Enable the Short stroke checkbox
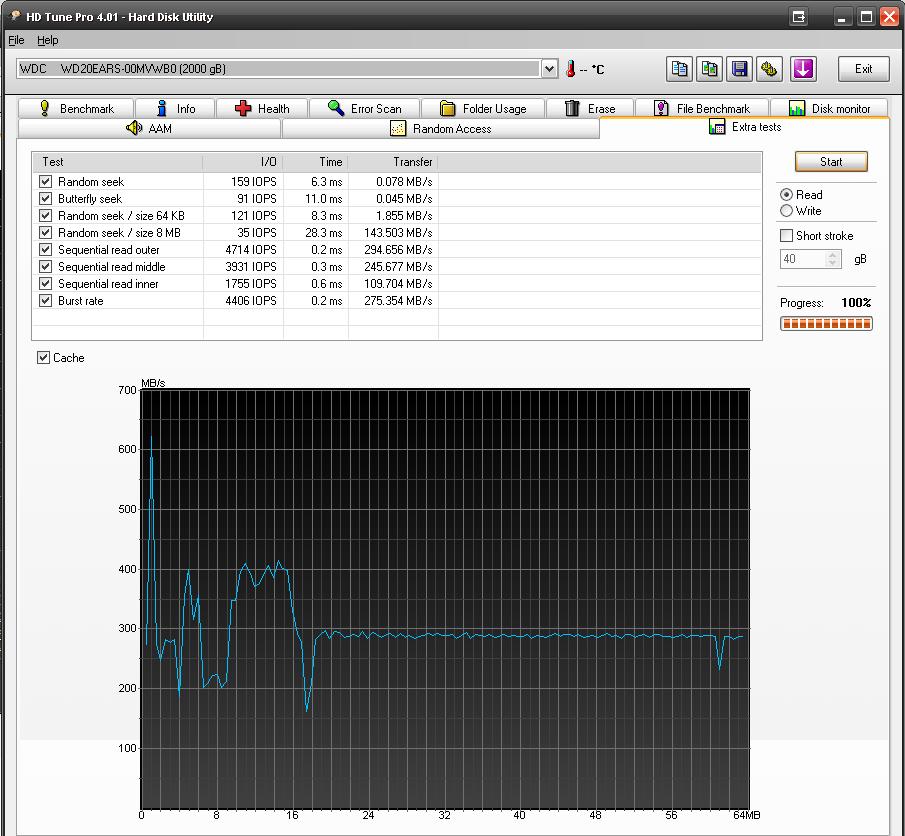 786,236
